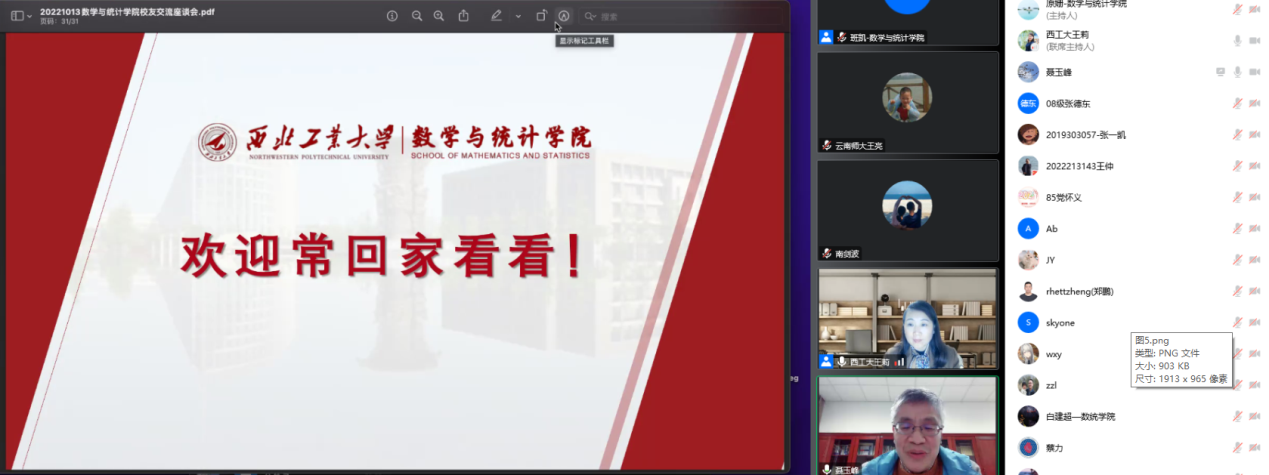Screen dimensions: 1269x475
Task: Select participant 白建超—数统学院
Action: (x=1137, y=416)
